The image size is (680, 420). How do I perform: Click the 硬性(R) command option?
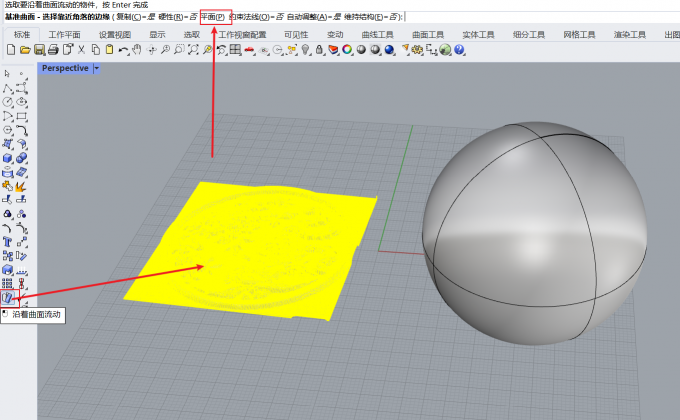pyautogui.click(x=170, y=17)
